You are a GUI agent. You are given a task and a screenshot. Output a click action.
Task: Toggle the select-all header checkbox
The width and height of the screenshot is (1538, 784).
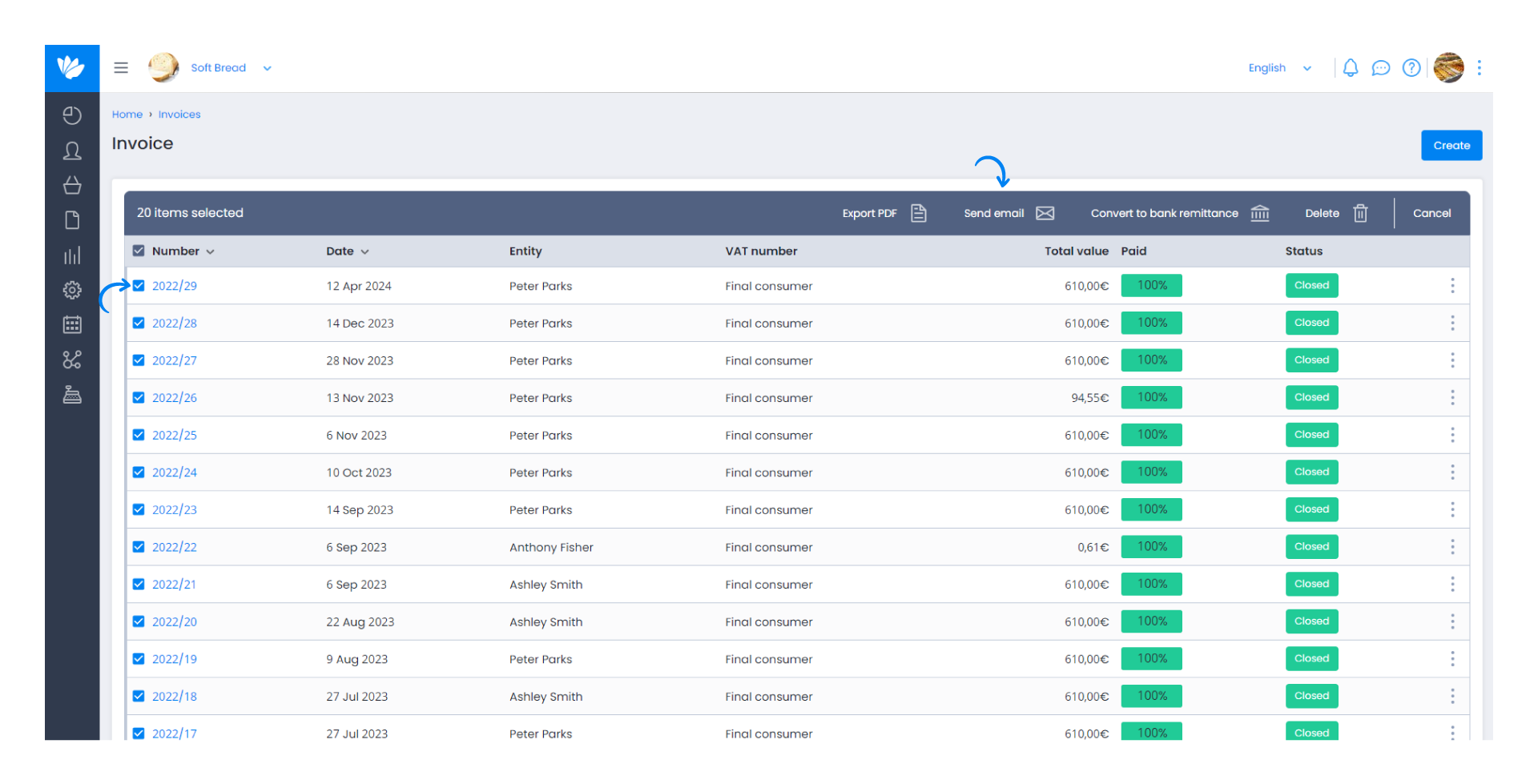click(x=139, y=251)
